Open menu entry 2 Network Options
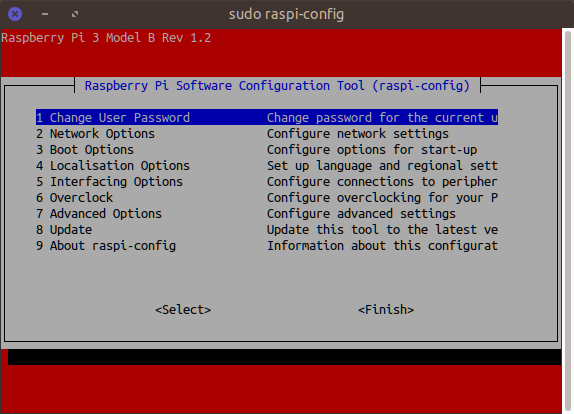This screenshot has height=414, width=574. 267,134
